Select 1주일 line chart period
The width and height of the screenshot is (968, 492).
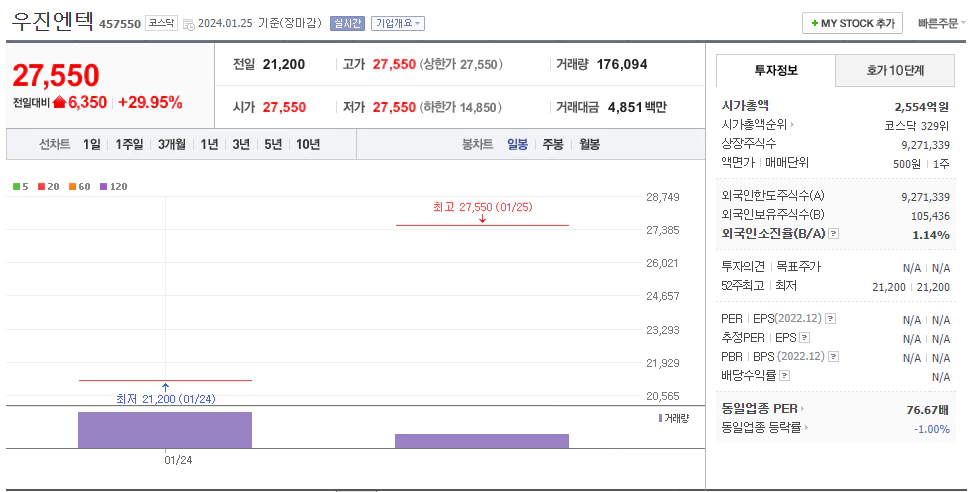(129, 144)
